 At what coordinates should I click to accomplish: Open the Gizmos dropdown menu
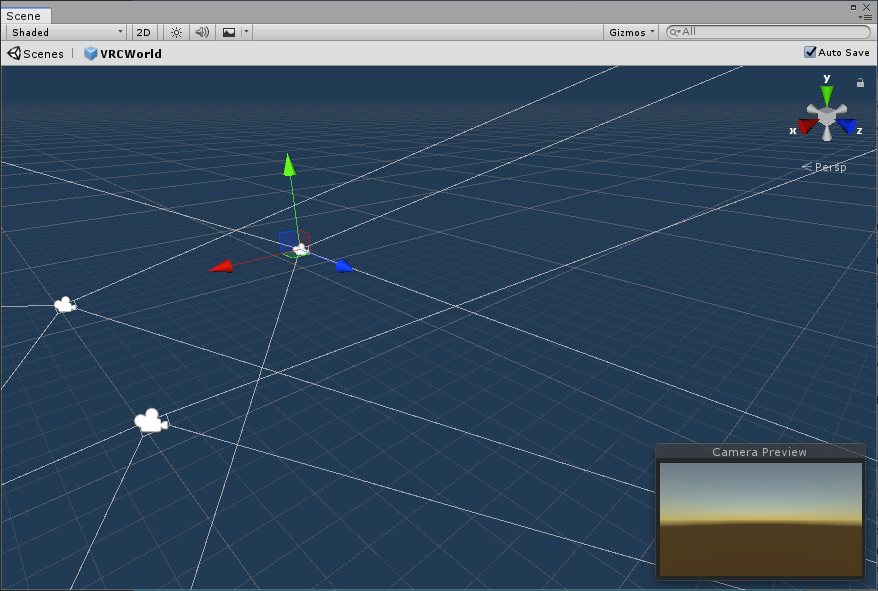[x=631, y=32]
